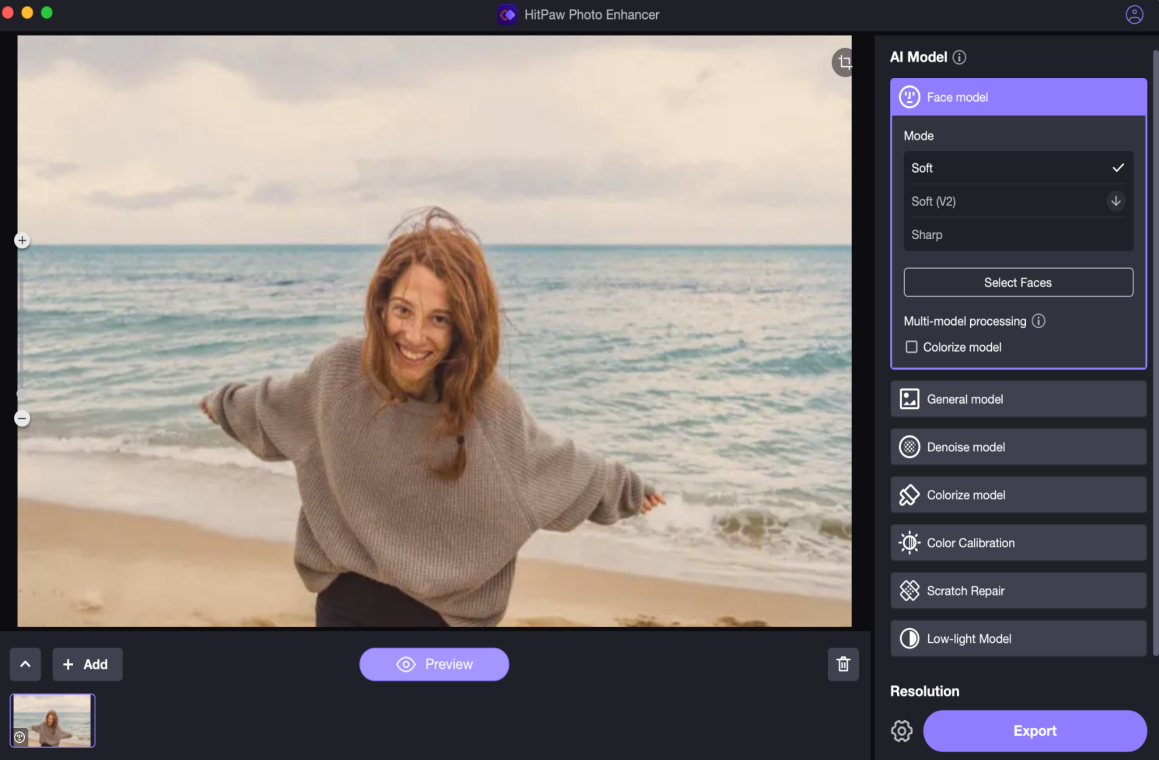Collapse the Face model panel header
This screenshot has height=760, width=1159.
[x=1018, y=97]
